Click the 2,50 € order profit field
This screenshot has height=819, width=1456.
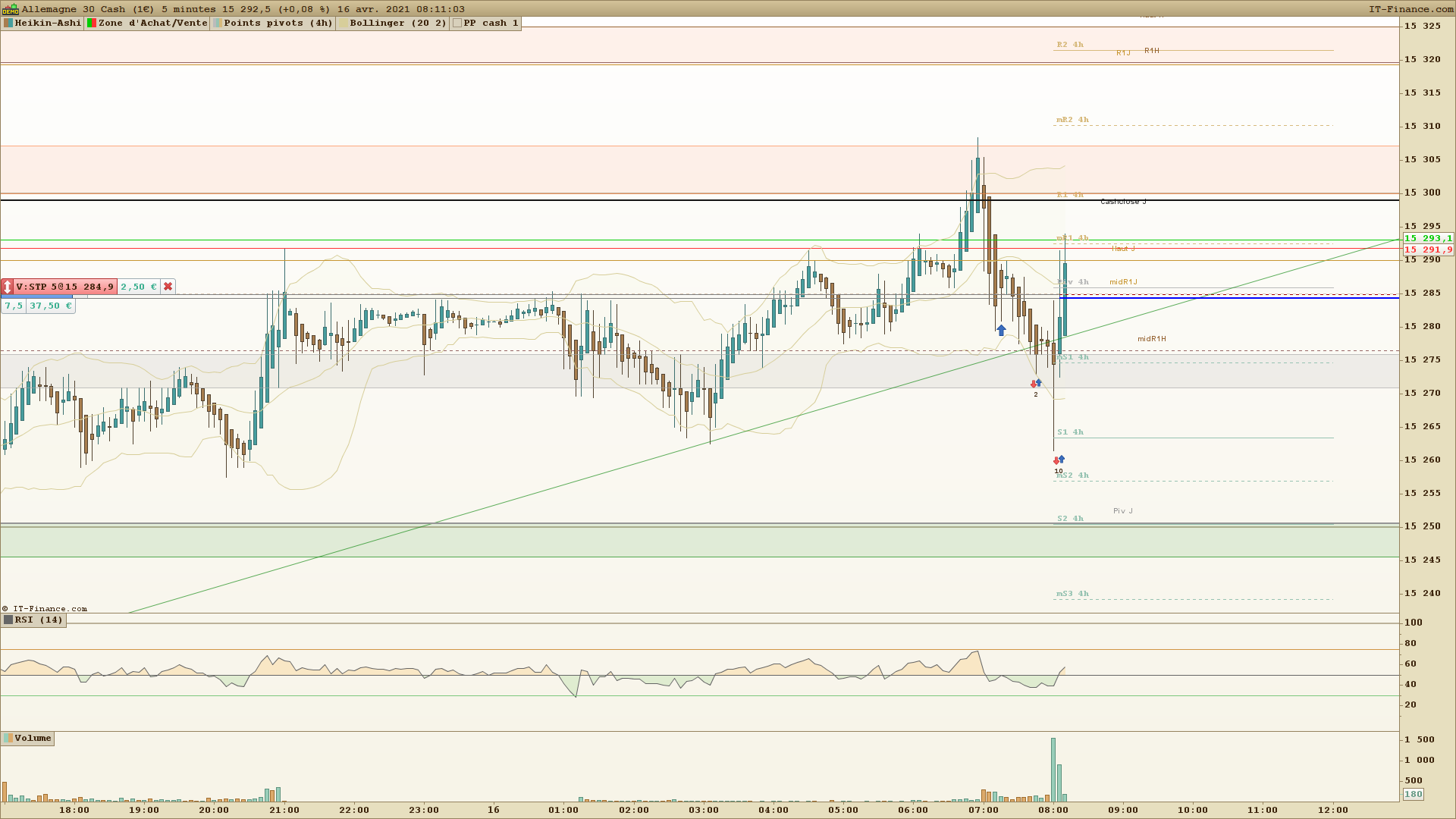(139, 287)
